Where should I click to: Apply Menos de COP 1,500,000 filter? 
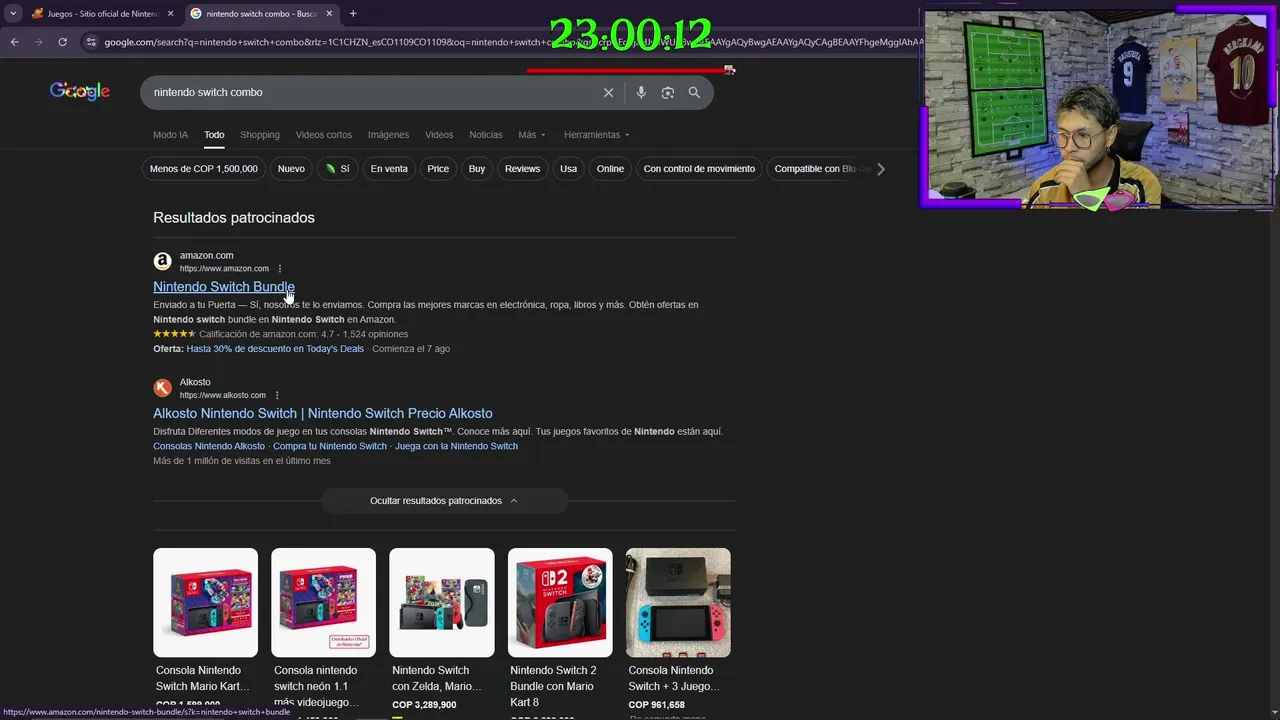click(204, 169)
